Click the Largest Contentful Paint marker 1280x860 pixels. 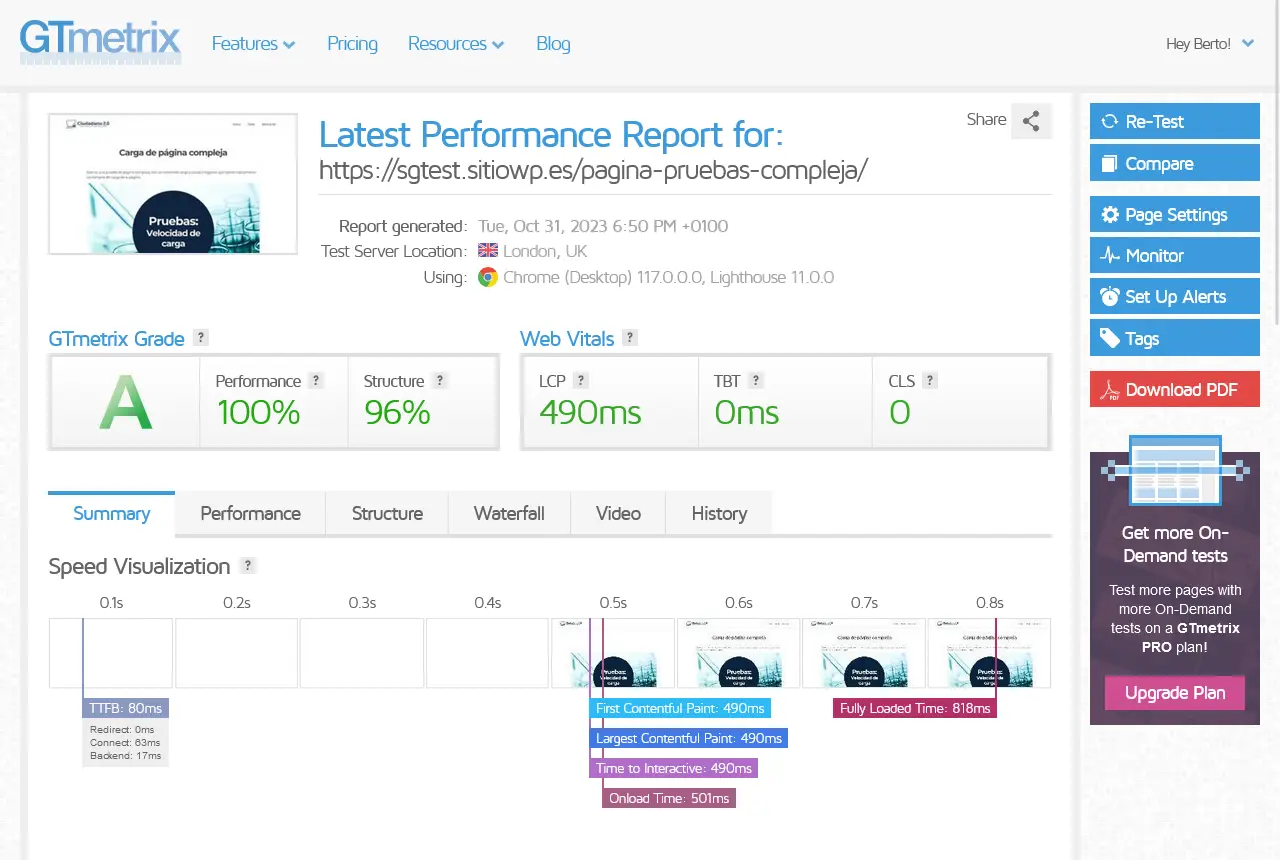(689, 738)
